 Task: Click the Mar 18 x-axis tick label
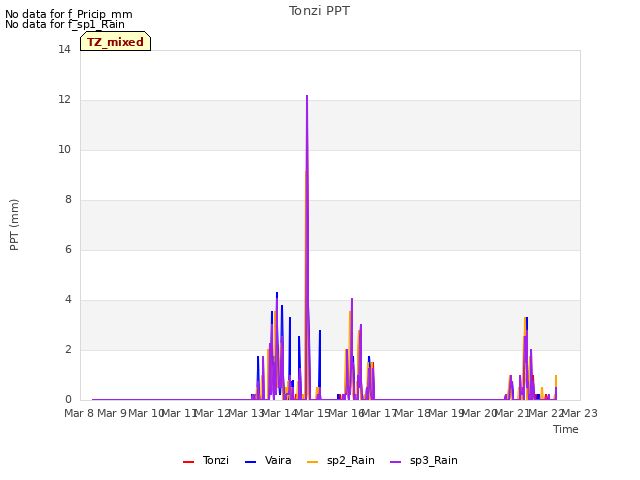pos(413,413)
